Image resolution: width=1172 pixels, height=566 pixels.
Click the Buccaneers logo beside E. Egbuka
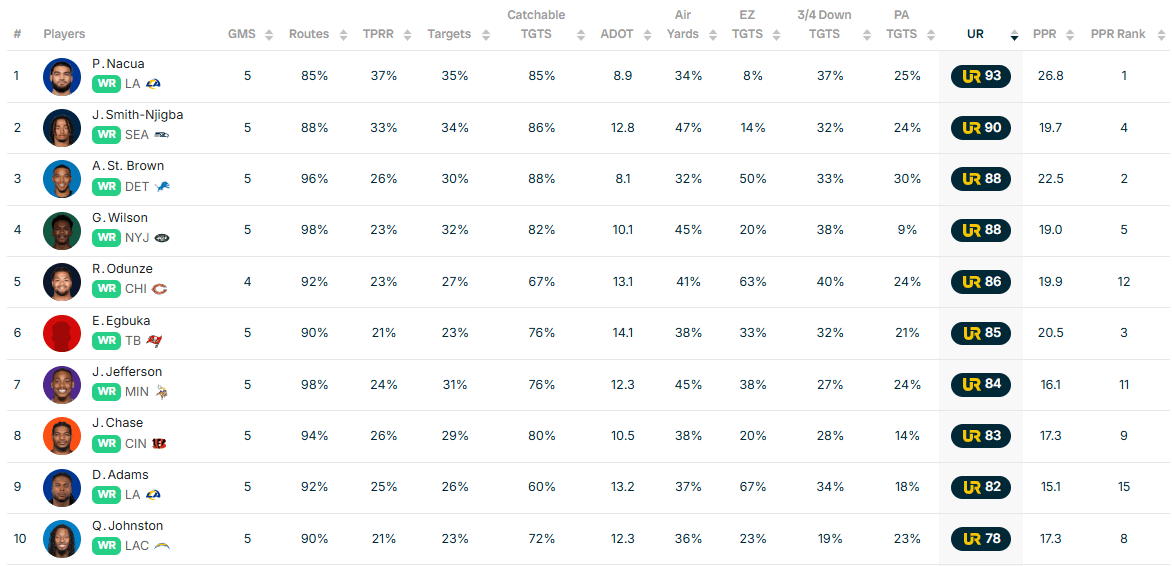pos(153,341)
